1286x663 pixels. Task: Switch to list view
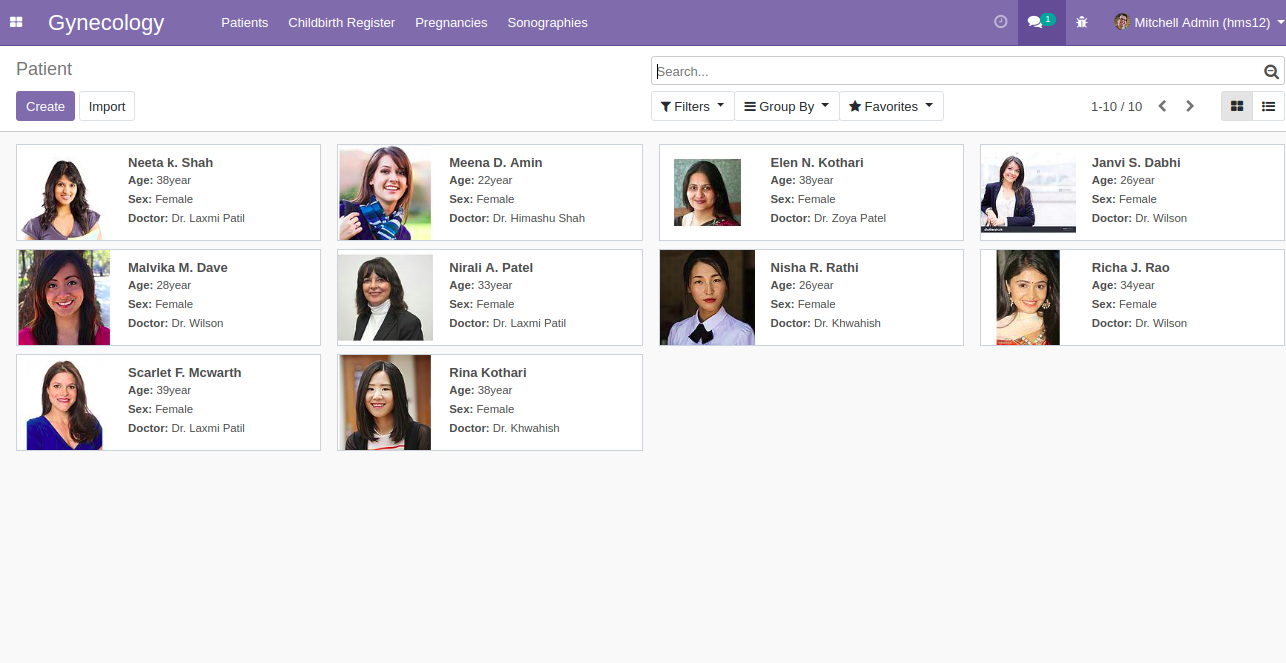click(1269, 106)
